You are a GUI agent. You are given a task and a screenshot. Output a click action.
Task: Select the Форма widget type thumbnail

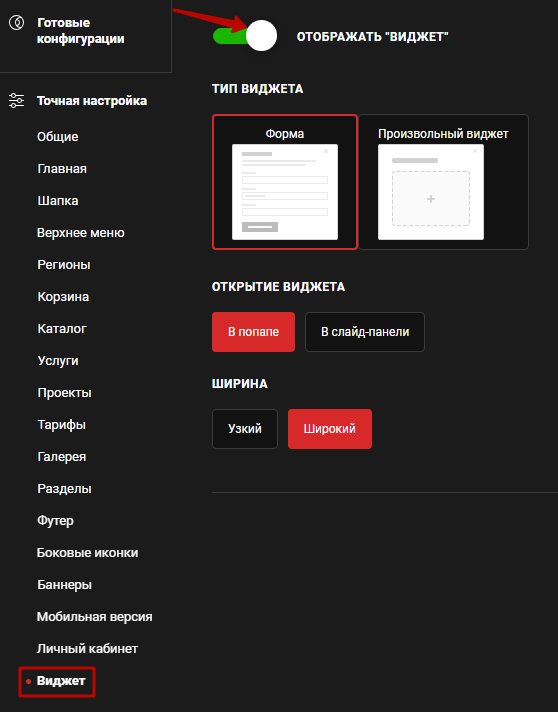pos(285,182)
